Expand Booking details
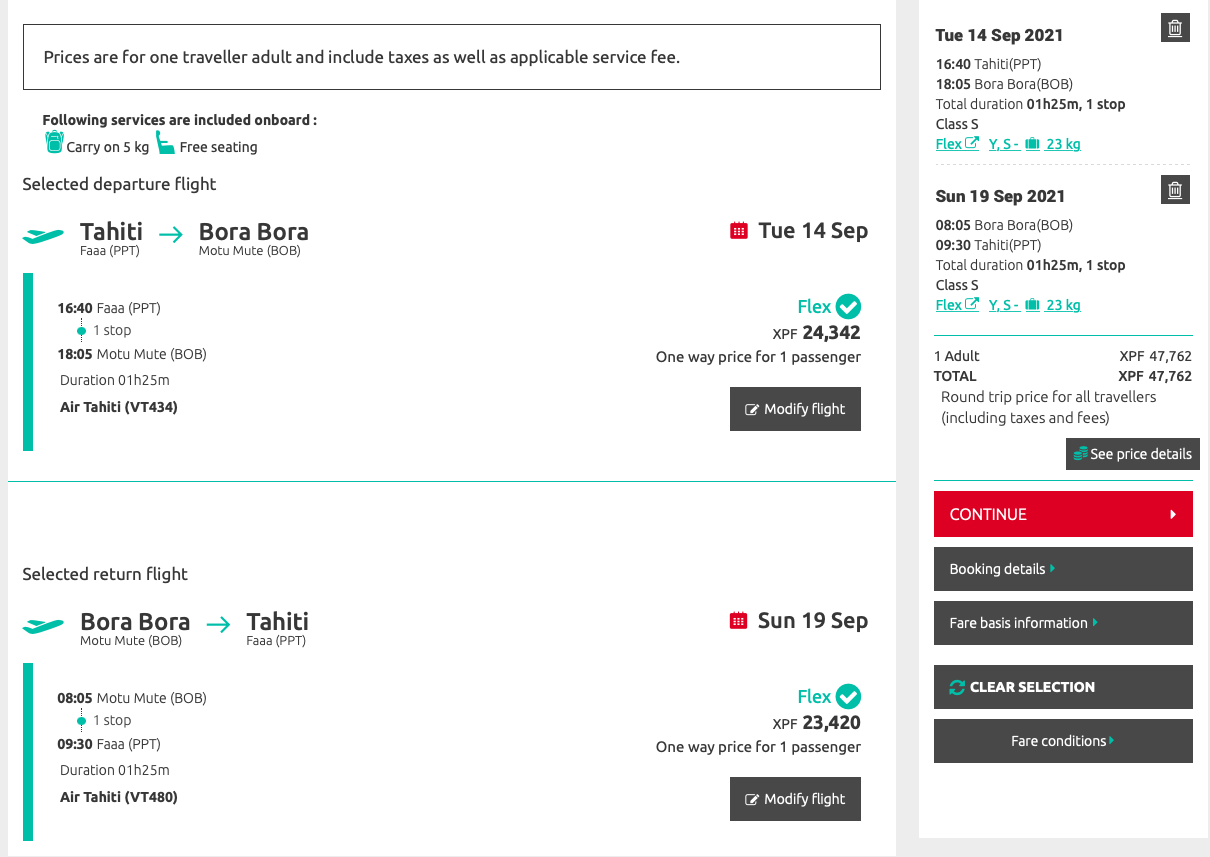Image resolution: width=1210 pixels, height=857 pixels. (x=1063, y=569)
